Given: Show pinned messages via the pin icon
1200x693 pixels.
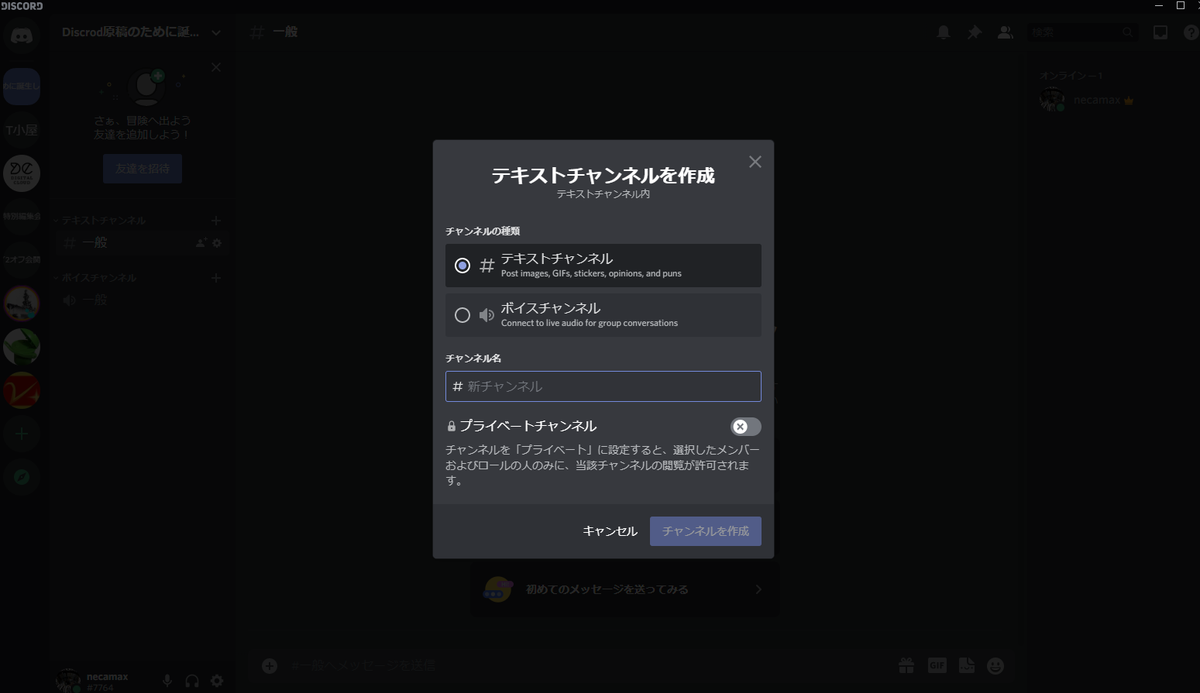Looking at the screenshot, I should point(973,31).
